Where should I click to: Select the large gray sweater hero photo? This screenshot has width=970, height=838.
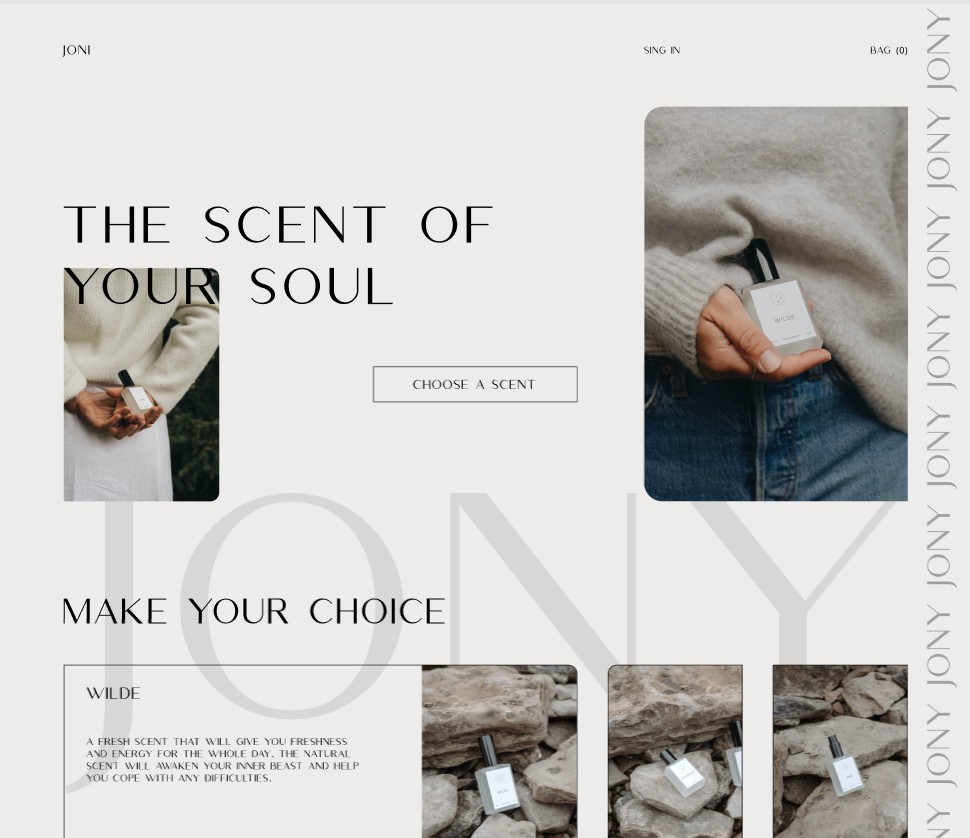(776, 304)
